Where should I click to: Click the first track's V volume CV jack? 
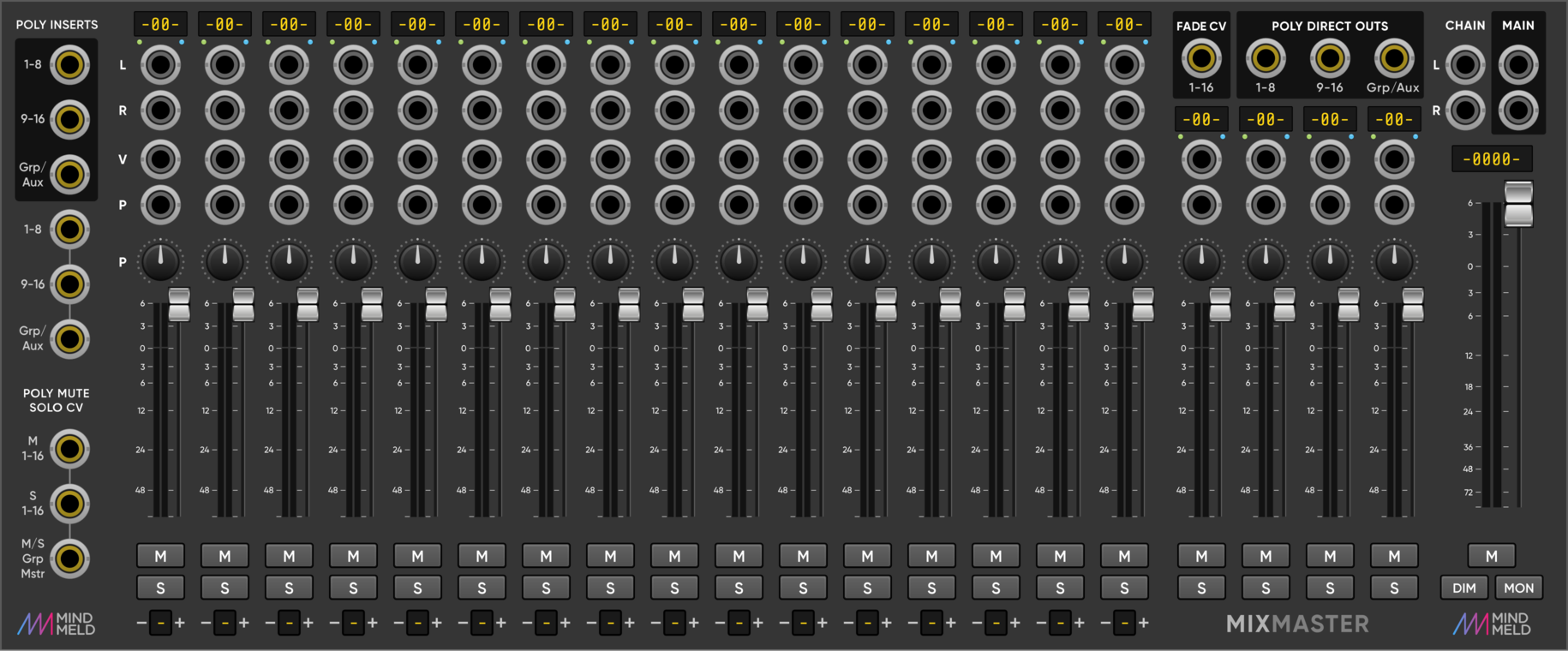[x=160, y=159]
